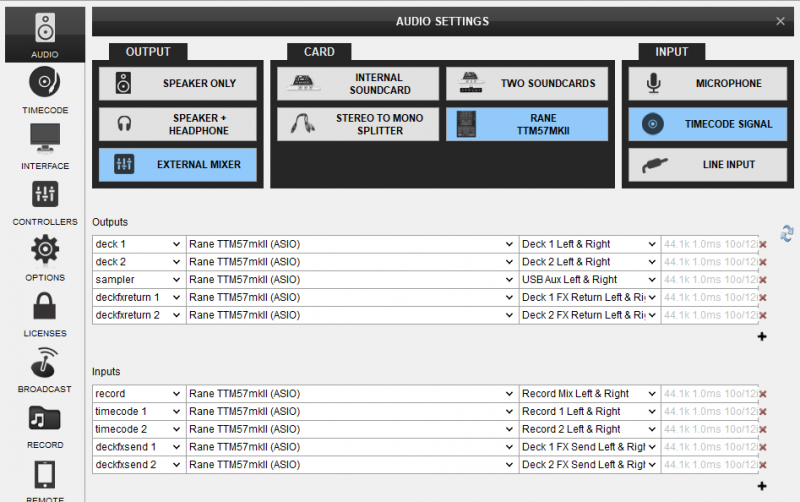Viewport: 800px width, 502px height.
Task: Switch to the Audio tab in sidebar
Action: tap(45, 35)
